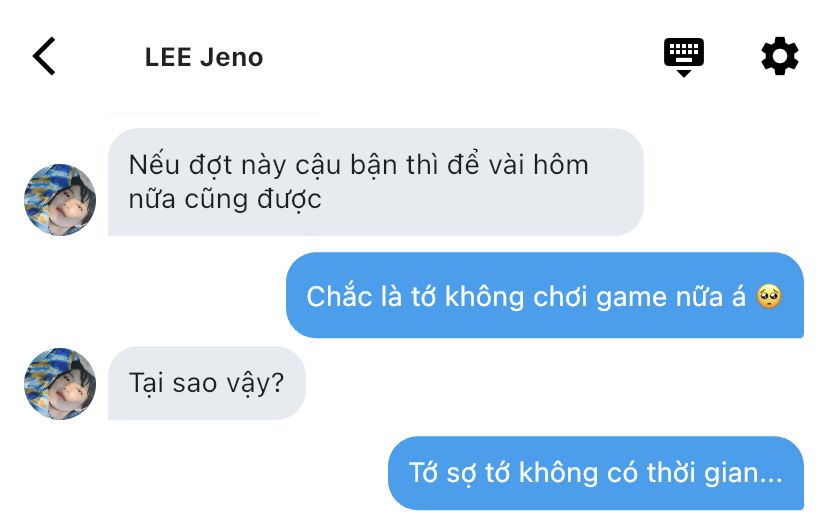Open the LEE Jeno contact header

click(204, 57)
